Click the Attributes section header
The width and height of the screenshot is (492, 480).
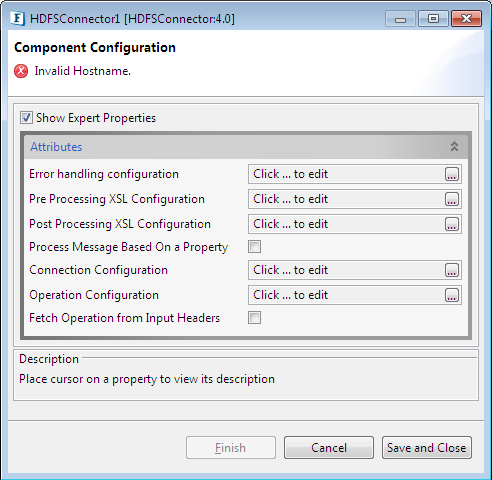click(x=246, y=147)
